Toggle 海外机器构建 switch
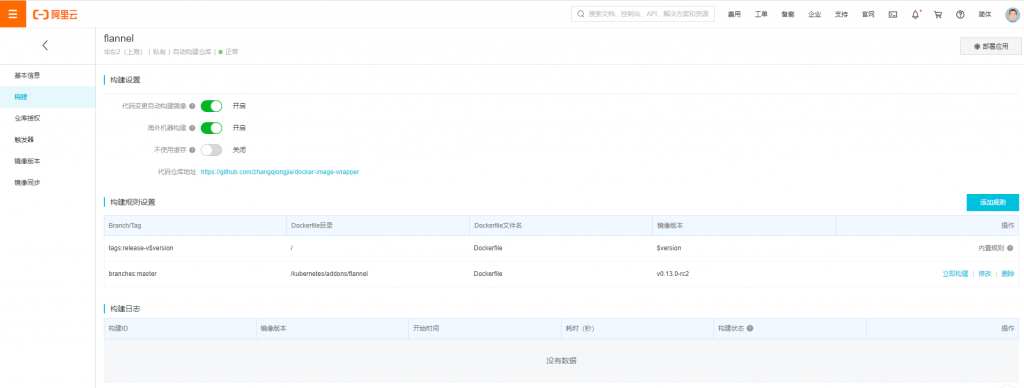Viewport: 1024px width, 388px height. (212, 128)
